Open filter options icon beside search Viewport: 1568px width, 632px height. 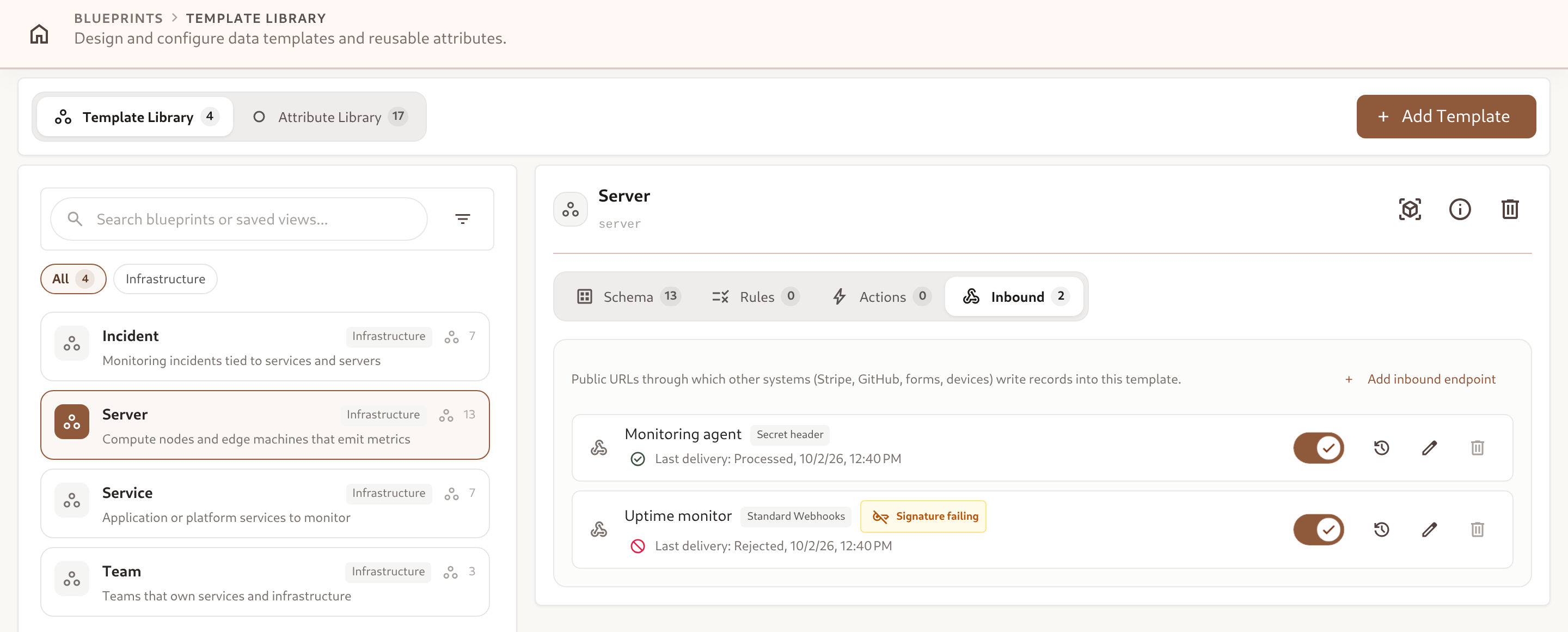463,218
